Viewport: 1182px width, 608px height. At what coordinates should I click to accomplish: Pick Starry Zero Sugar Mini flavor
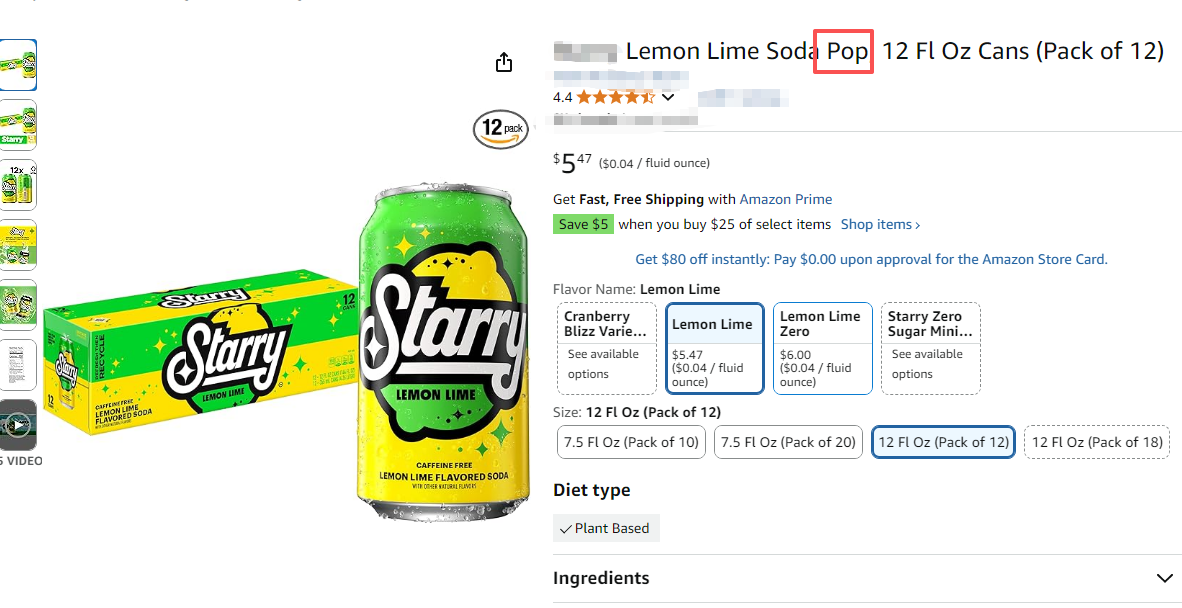point(930,348)
